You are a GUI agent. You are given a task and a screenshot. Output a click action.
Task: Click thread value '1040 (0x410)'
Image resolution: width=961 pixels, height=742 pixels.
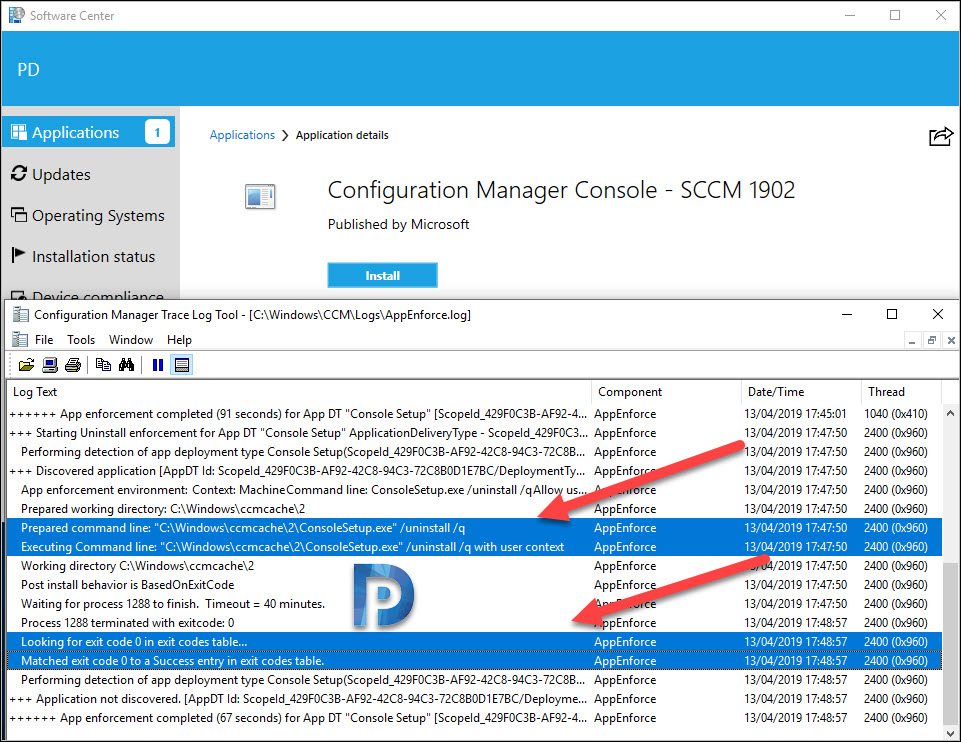pyautogui.click(x=895, y=414)
